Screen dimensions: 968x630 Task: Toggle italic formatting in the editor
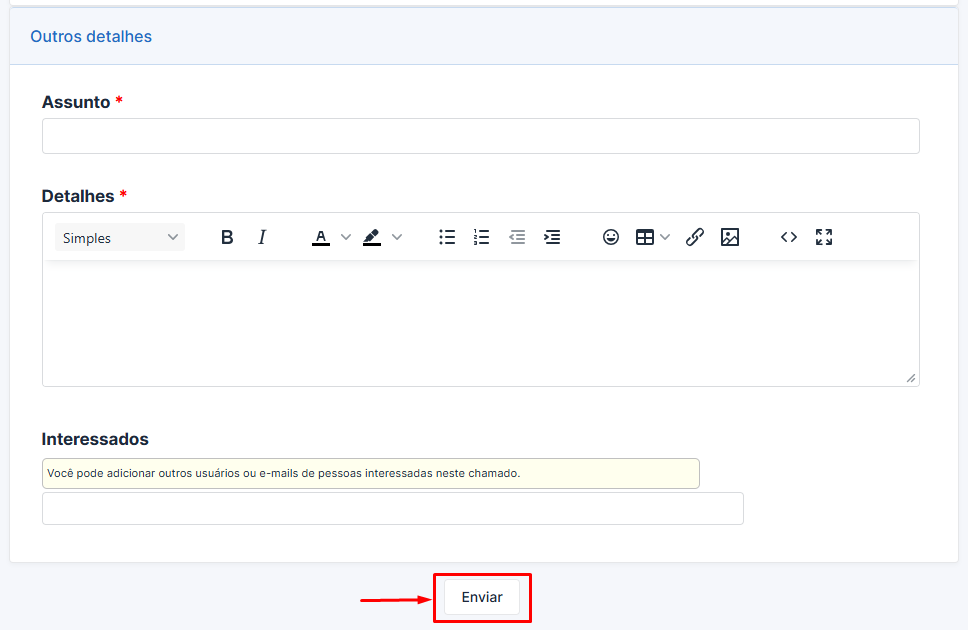coord(262,237)
